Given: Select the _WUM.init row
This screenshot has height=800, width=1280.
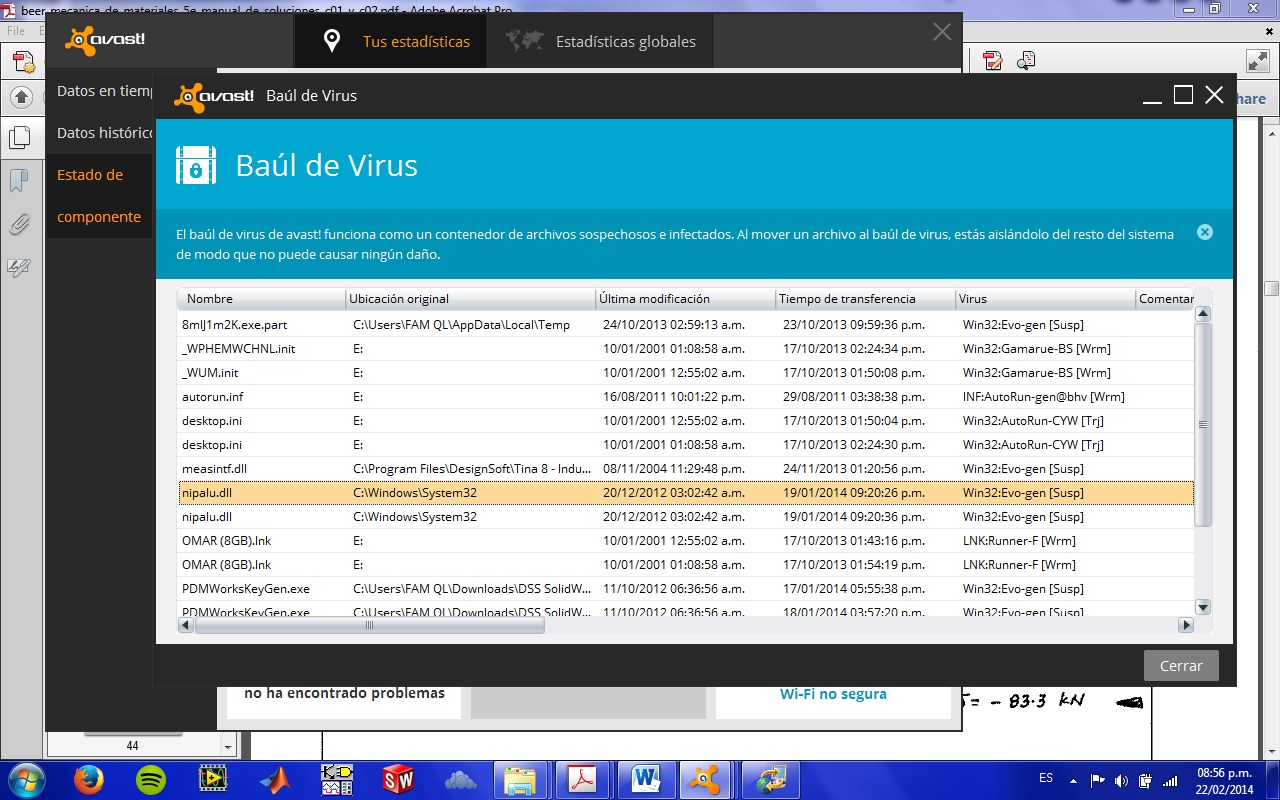Looking at the screenshot, I should 686,373.
